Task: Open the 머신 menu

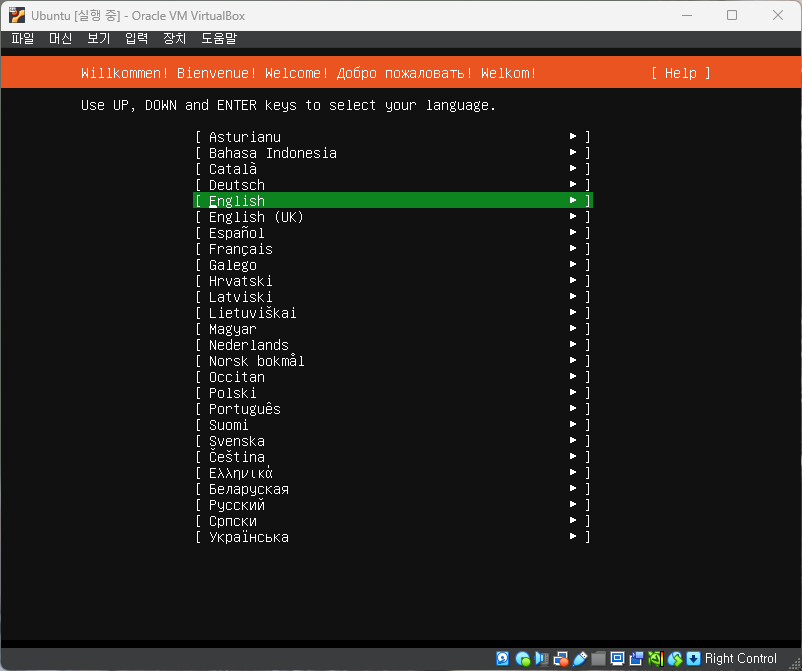Action: (60, 38)
